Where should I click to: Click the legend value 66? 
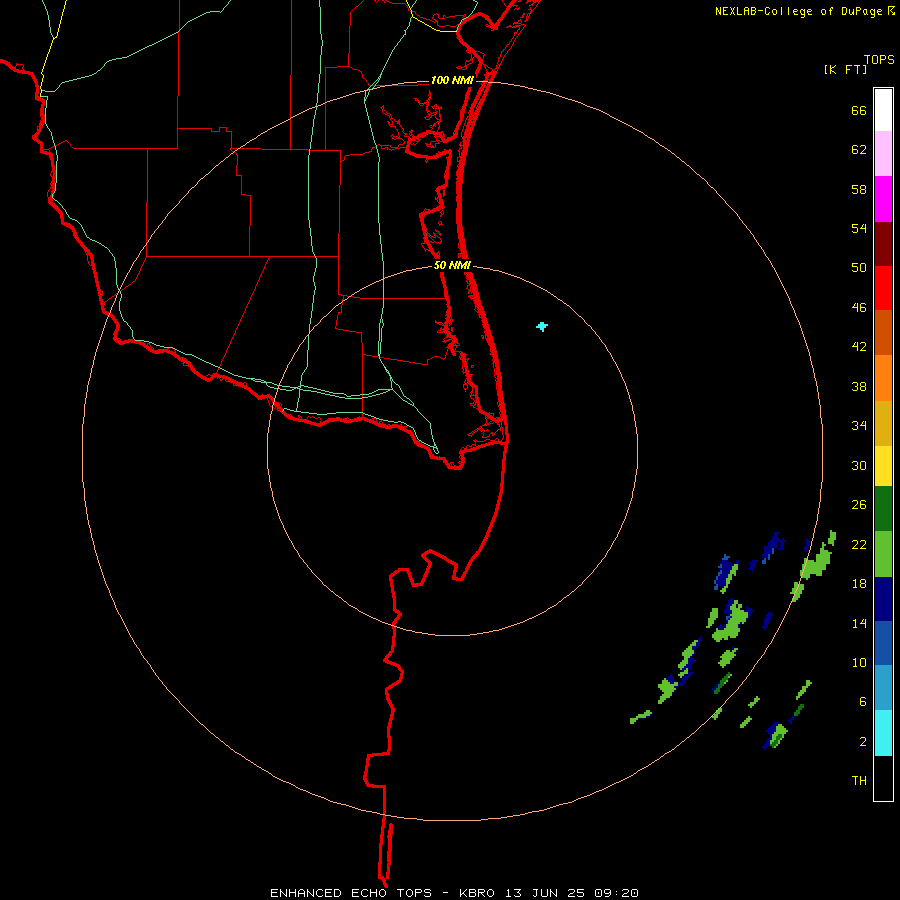click(x=859, y=111)
